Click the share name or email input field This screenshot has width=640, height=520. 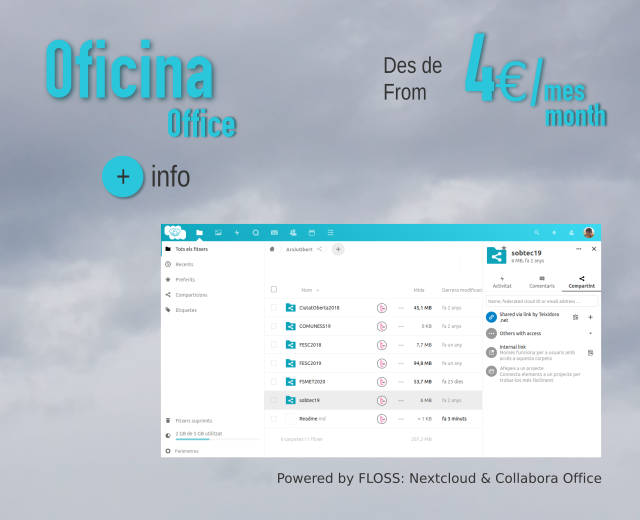pos(542,301)
